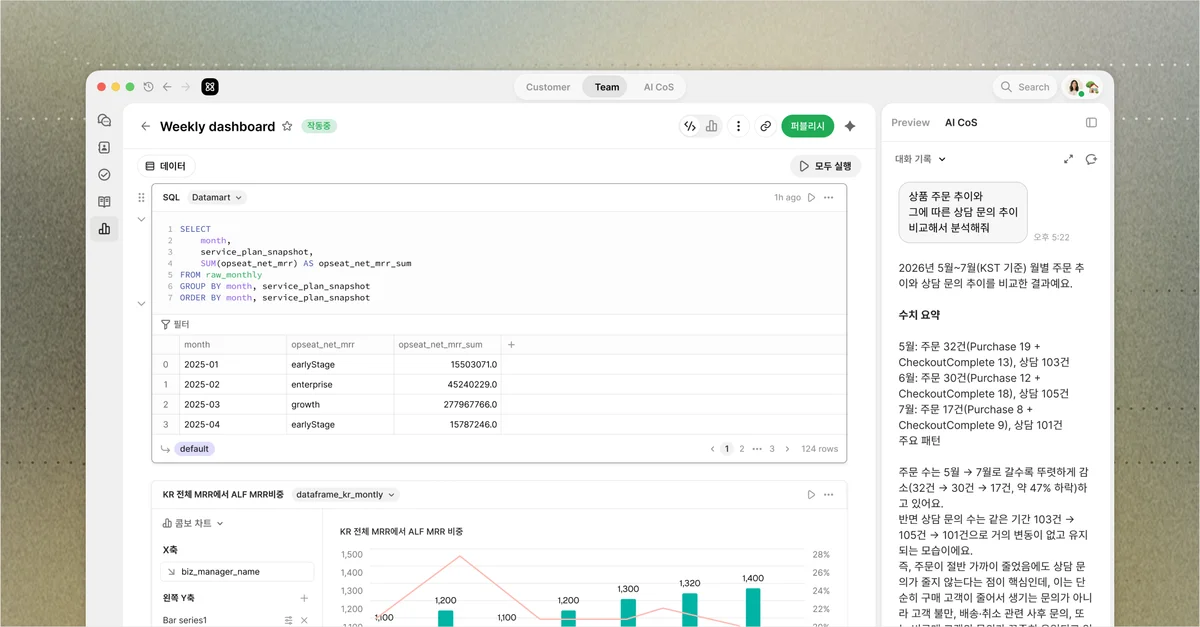
Task: Click the enterprise plan cell
Action: click(x=341, y=385)
